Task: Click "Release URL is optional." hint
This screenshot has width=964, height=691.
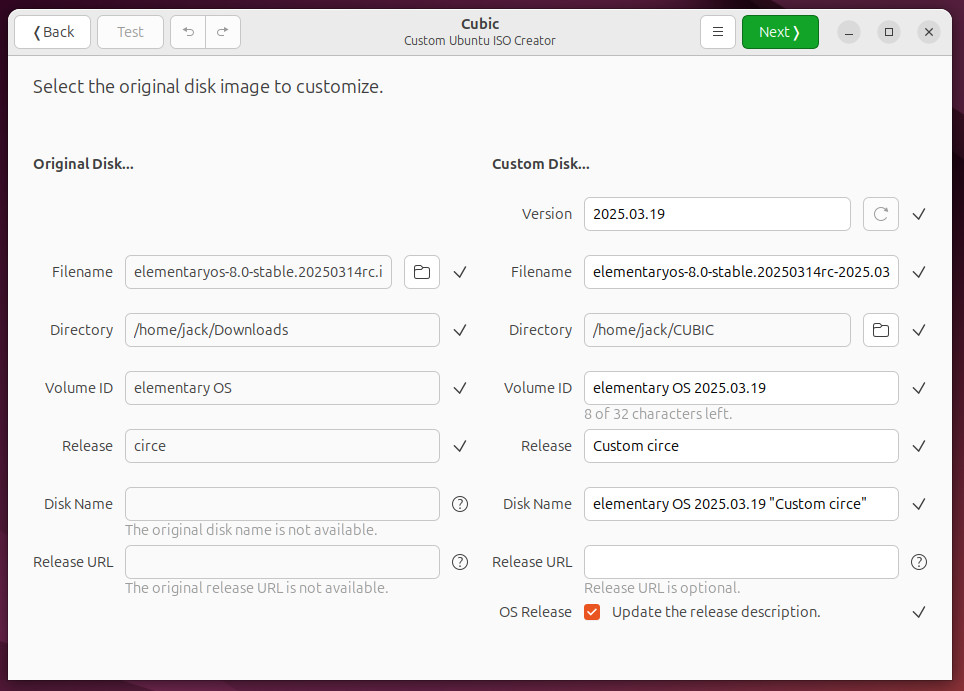Action: [662, 588]
